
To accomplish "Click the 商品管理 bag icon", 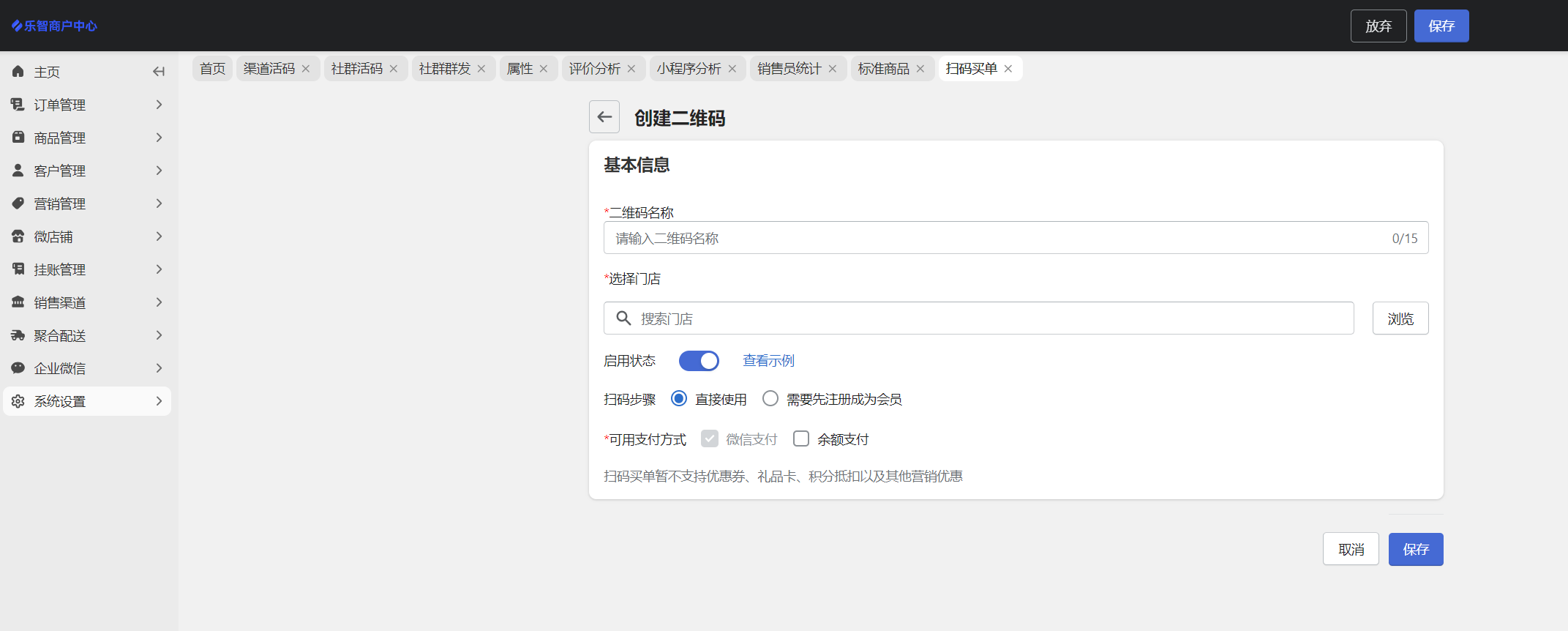I will tap(18, 138).
